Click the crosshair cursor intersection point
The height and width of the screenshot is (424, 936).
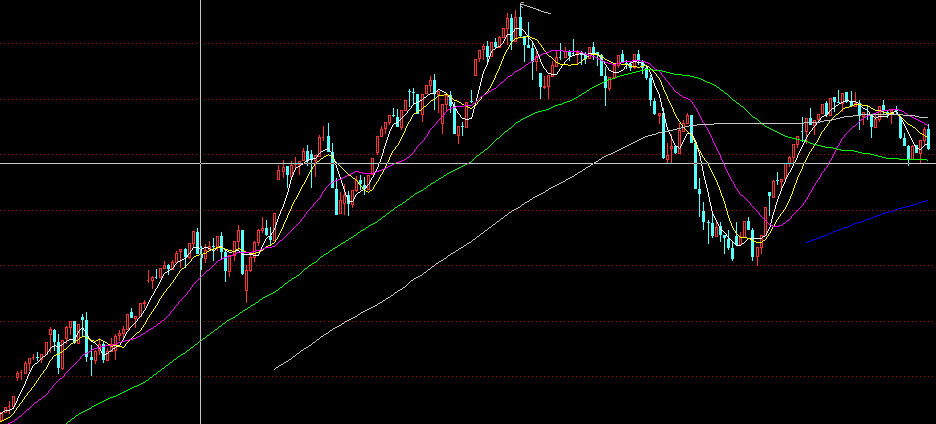coord(201,162)
